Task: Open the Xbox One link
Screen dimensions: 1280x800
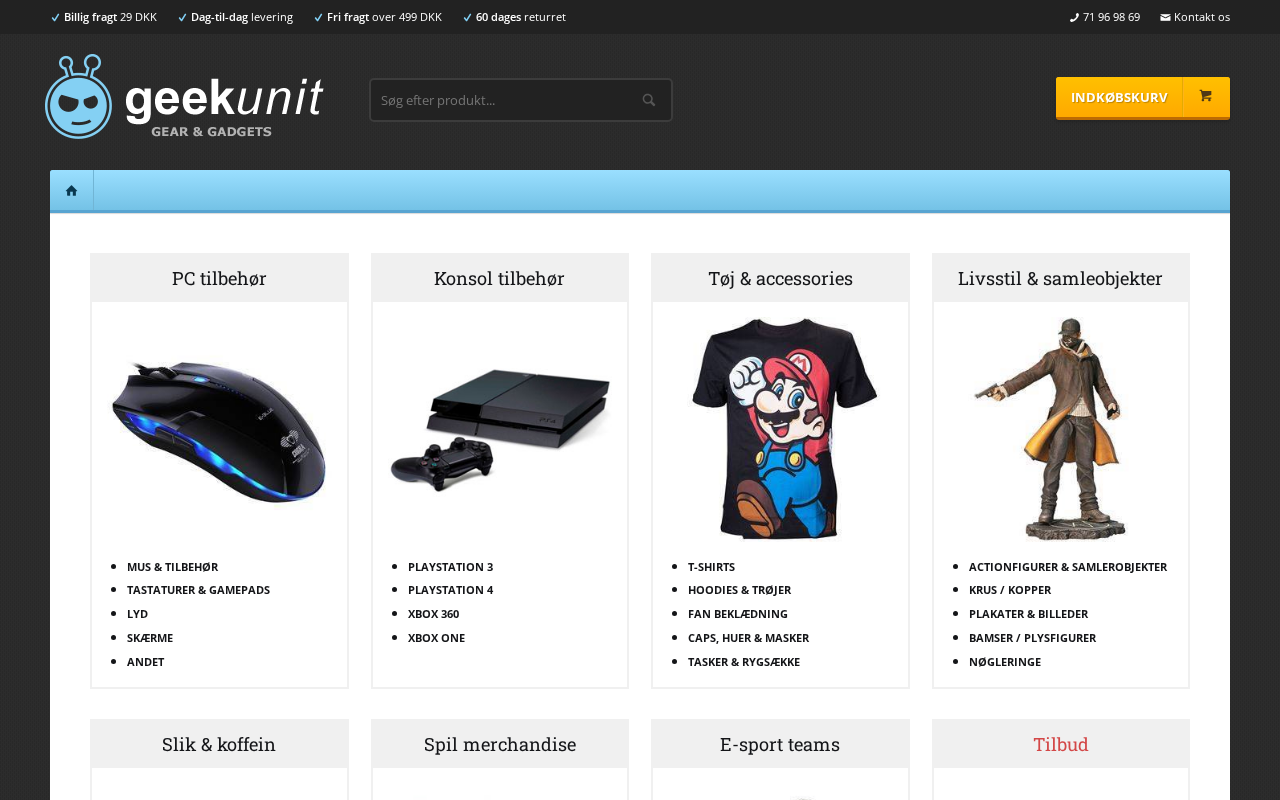Action: (x=436, y=638)
